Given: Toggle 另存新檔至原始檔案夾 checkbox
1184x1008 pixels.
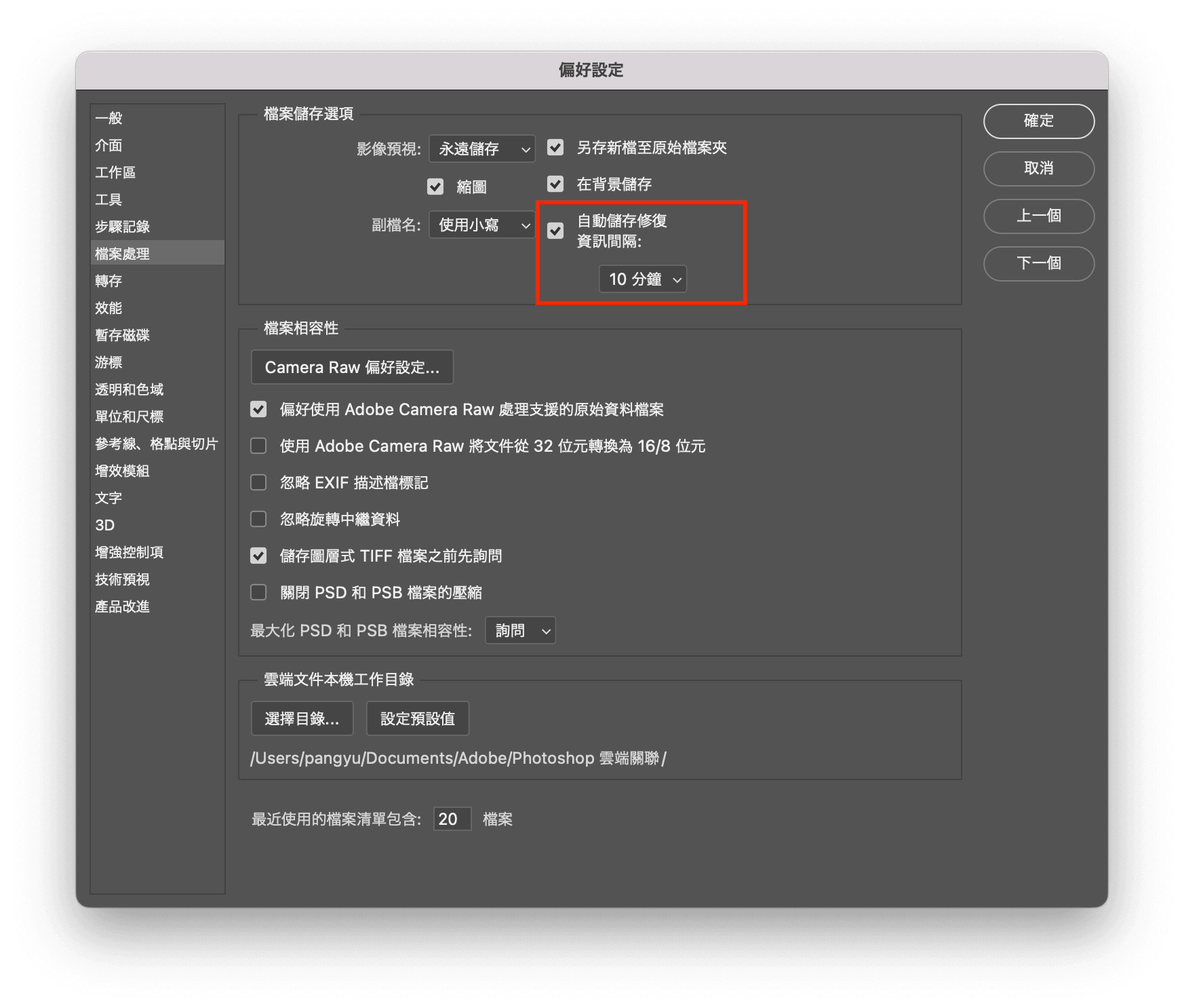Looking at the screenshot, I should 555,147.
